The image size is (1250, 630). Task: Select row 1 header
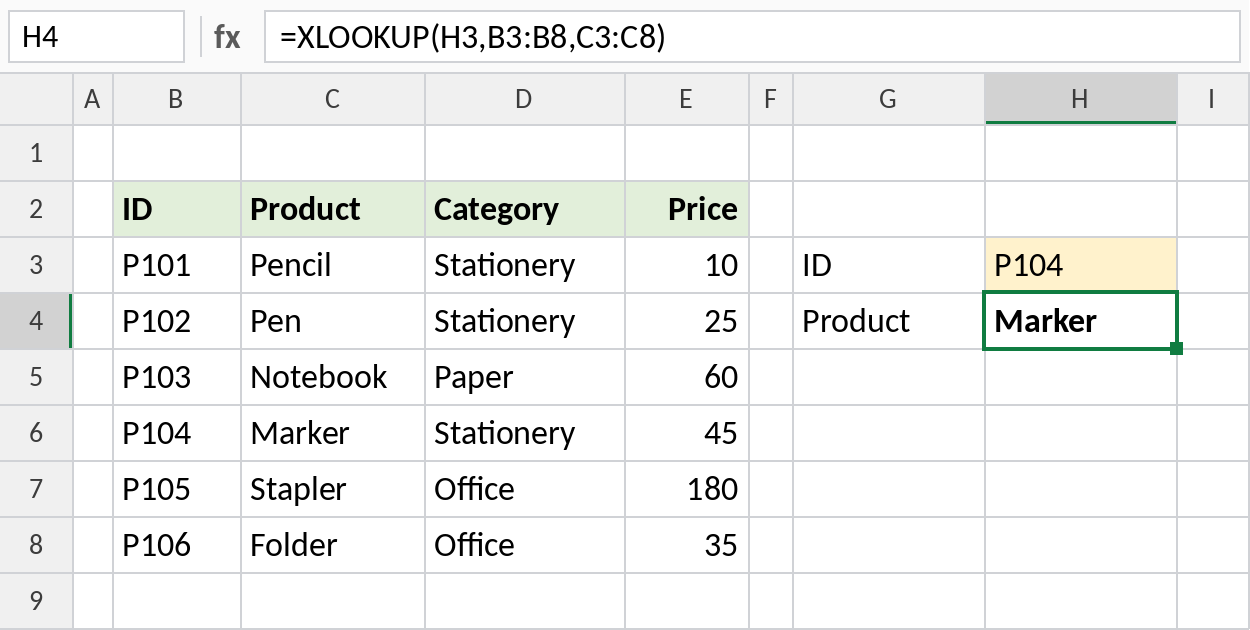[x=37, y=153]
